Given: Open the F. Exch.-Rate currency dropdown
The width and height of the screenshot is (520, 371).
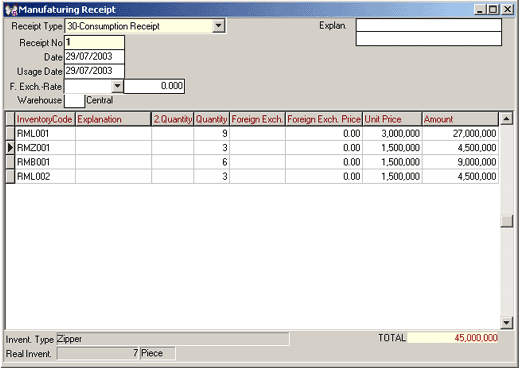Looking at the screenshot, I should point(117,86).
